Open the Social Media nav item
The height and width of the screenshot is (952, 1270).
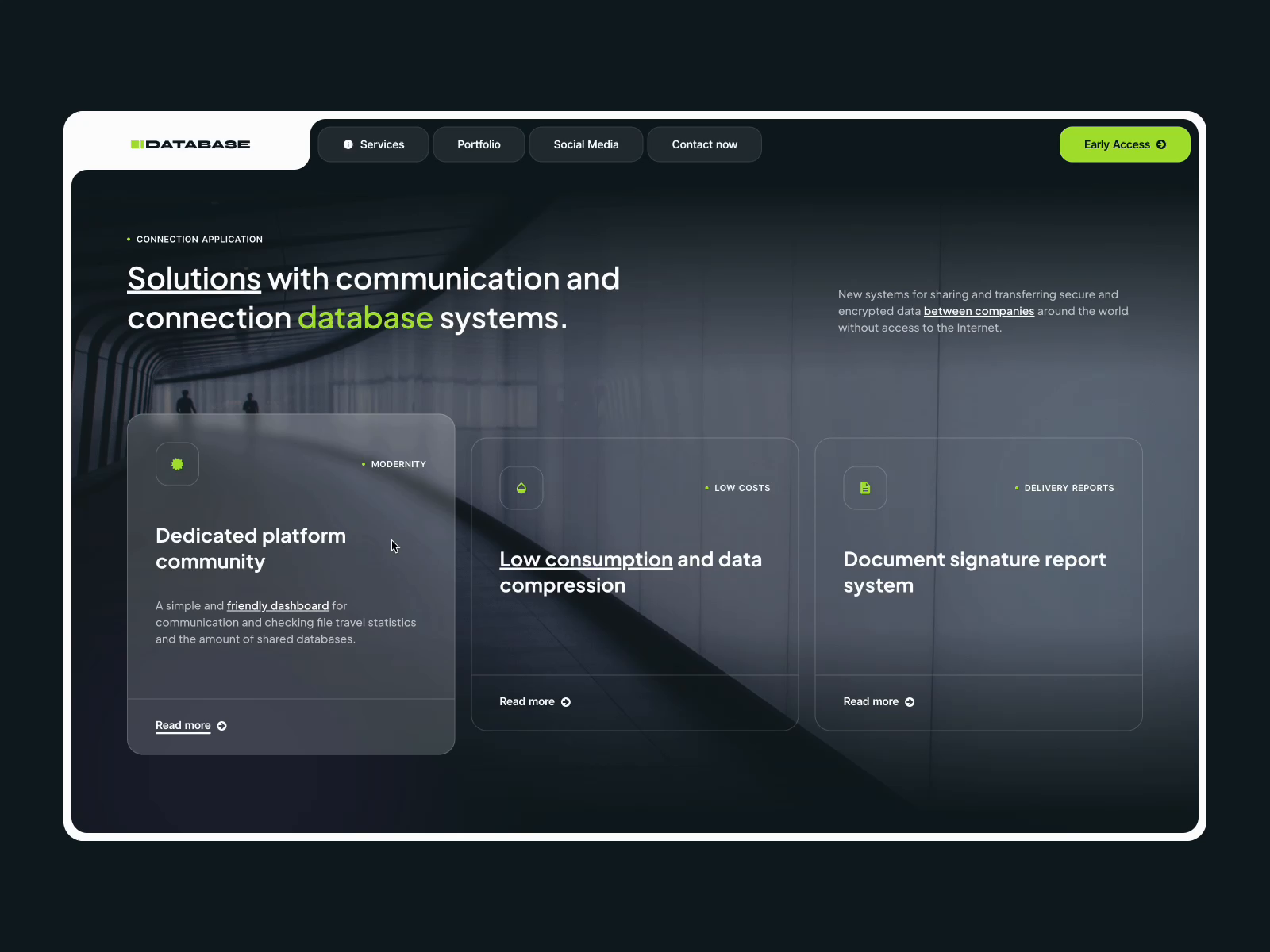click(586, 144)
